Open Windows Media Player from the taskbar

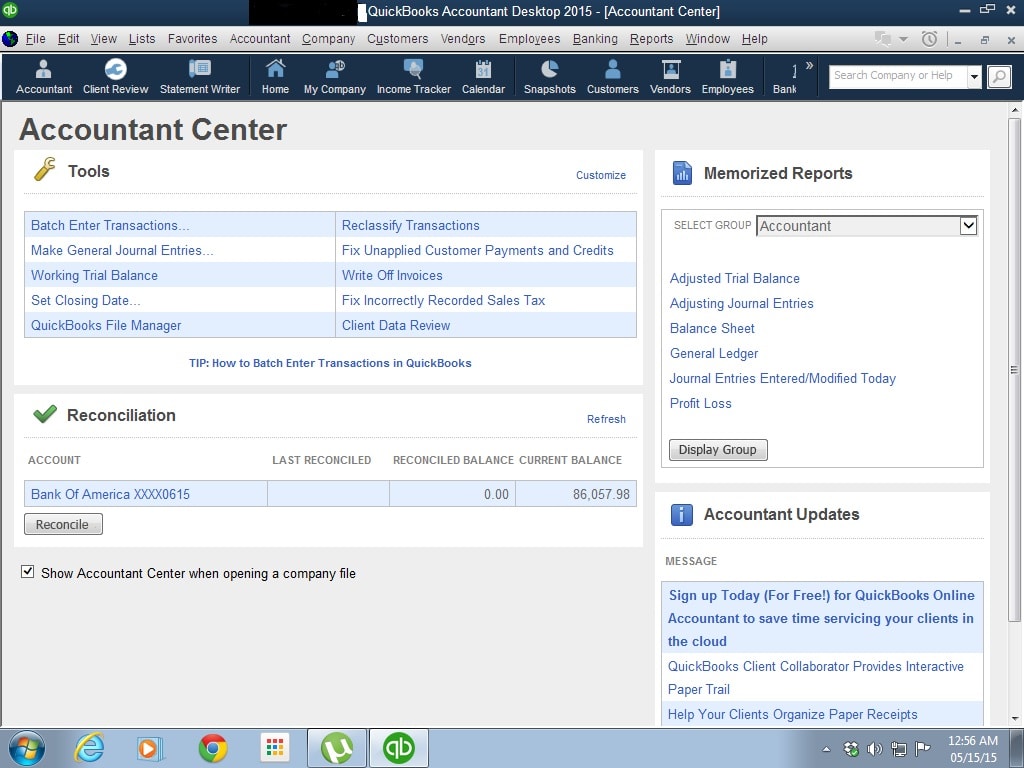[x=150, y=748]
